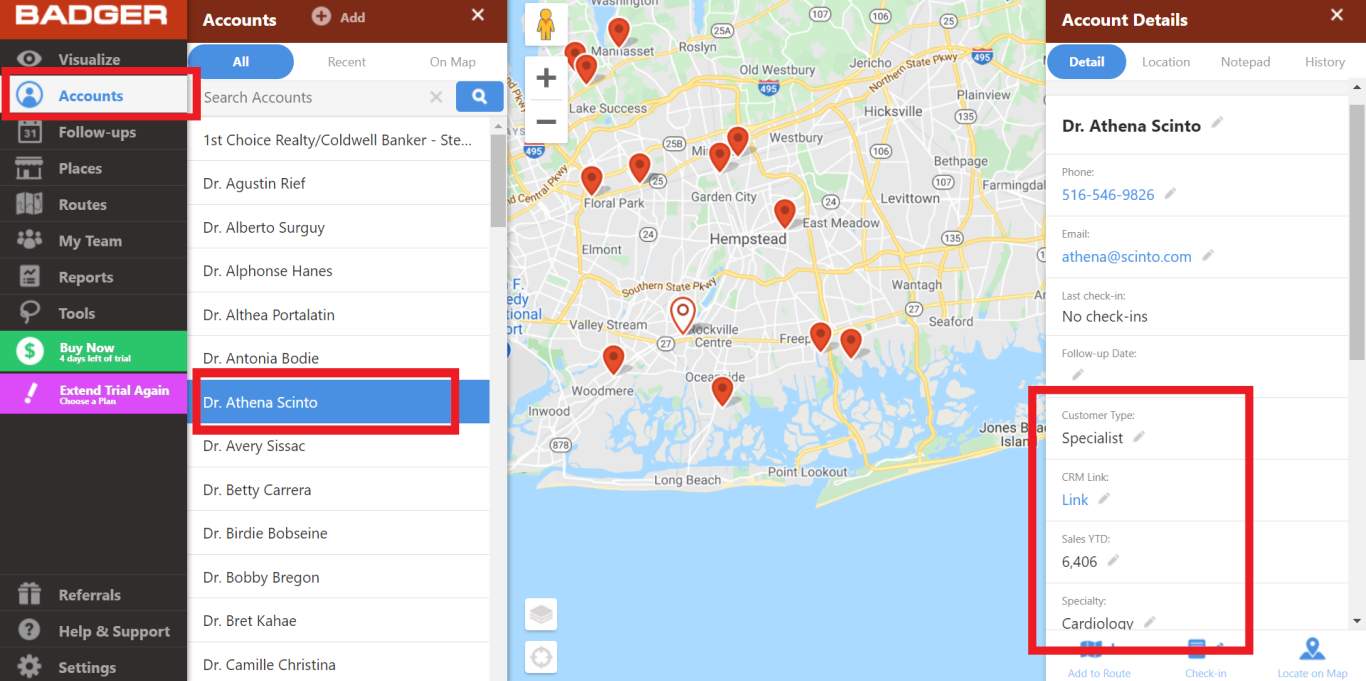Viewport: 1366px width, 681px height.
Task: Select Dr. Agustin Rief in the list
Action: (x=339, y=184)
